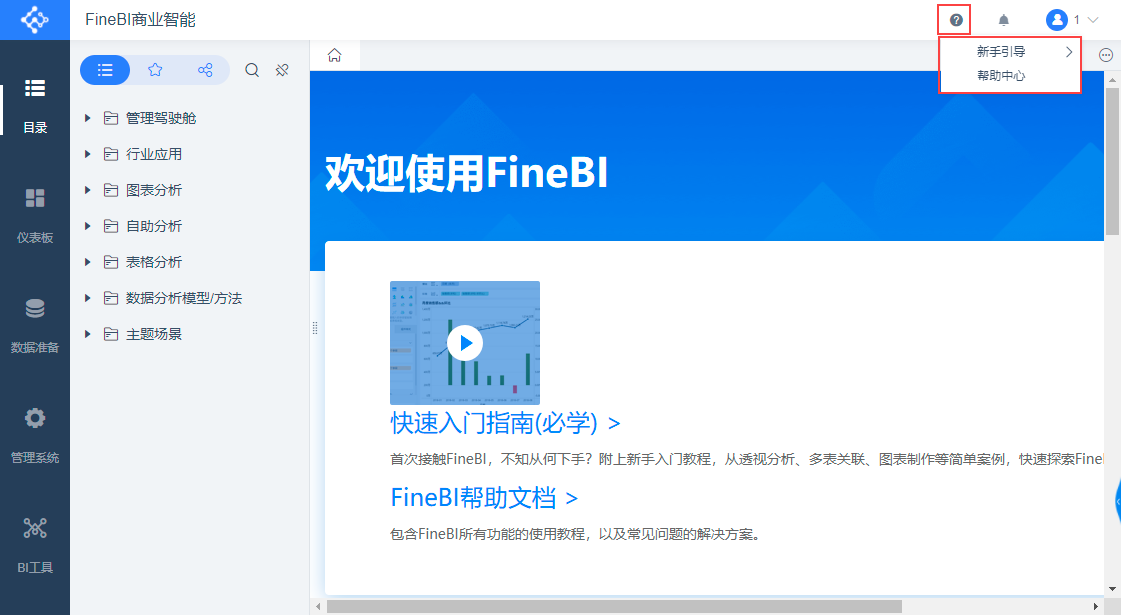Select the 管理驾驶舱 folder

(161, 118)
